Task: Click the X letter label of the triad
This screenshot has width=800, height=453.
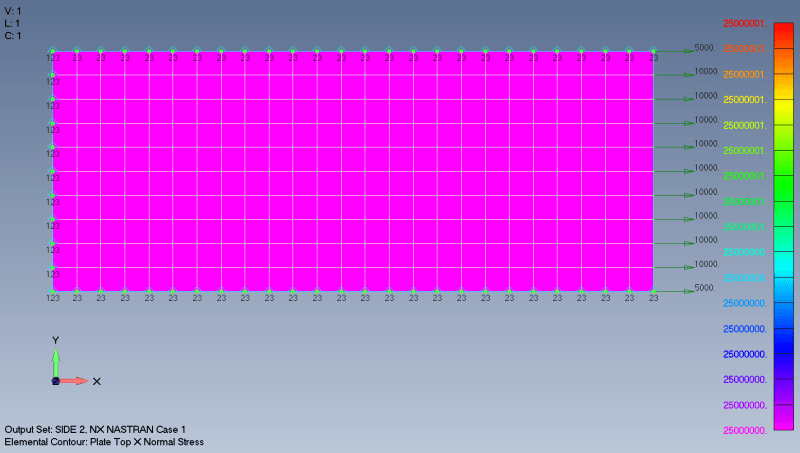Action: [x=96, y=382]
